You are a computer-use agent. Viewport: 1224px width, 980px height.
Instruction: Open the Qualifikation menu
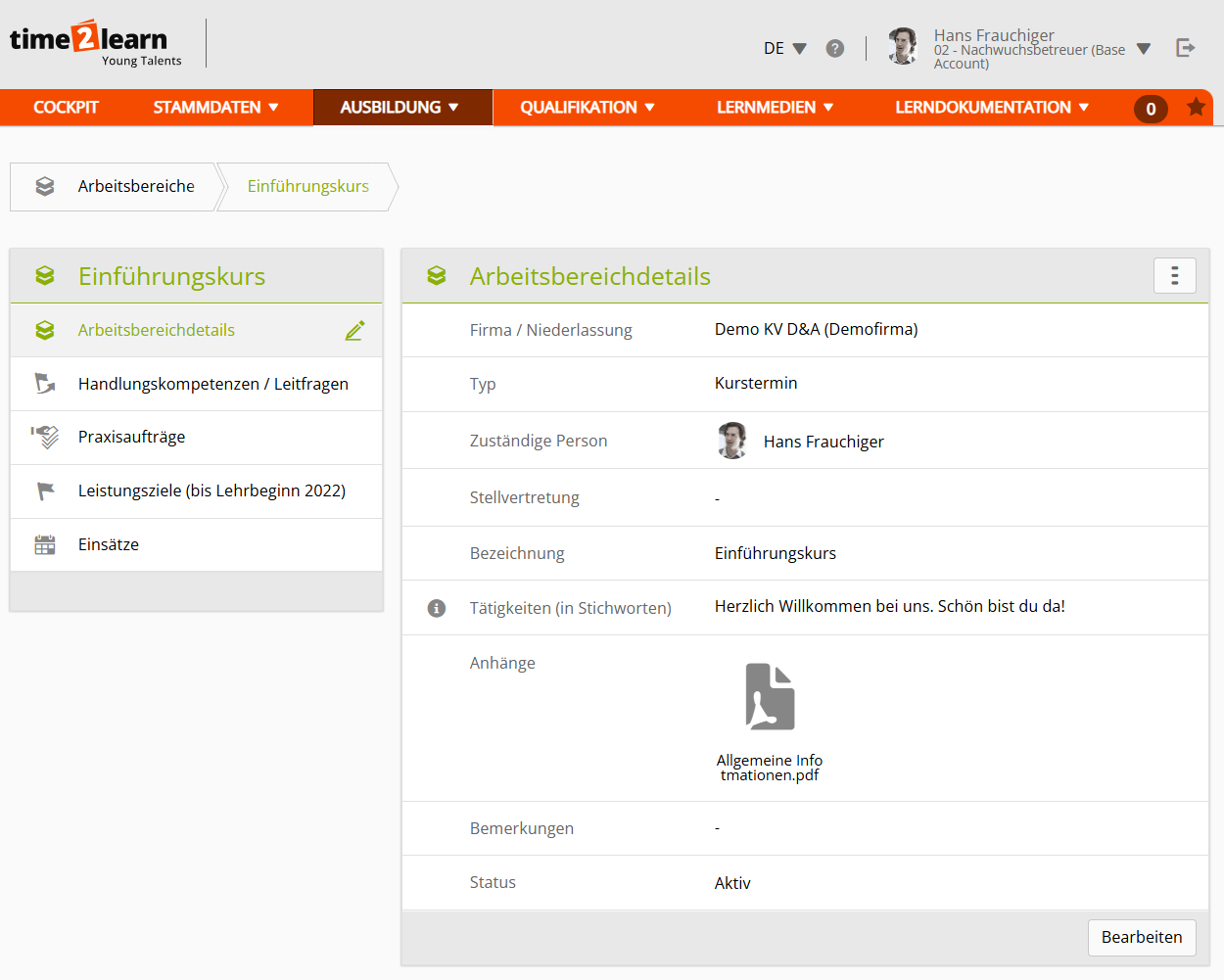click(x=587, y=108)
